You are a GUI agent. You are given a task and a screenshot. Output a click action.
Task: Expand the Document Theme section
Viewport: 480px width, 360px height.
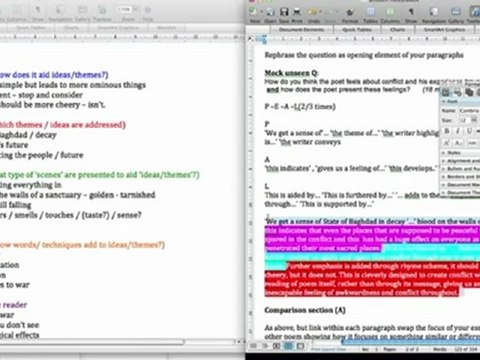(461, 192)
